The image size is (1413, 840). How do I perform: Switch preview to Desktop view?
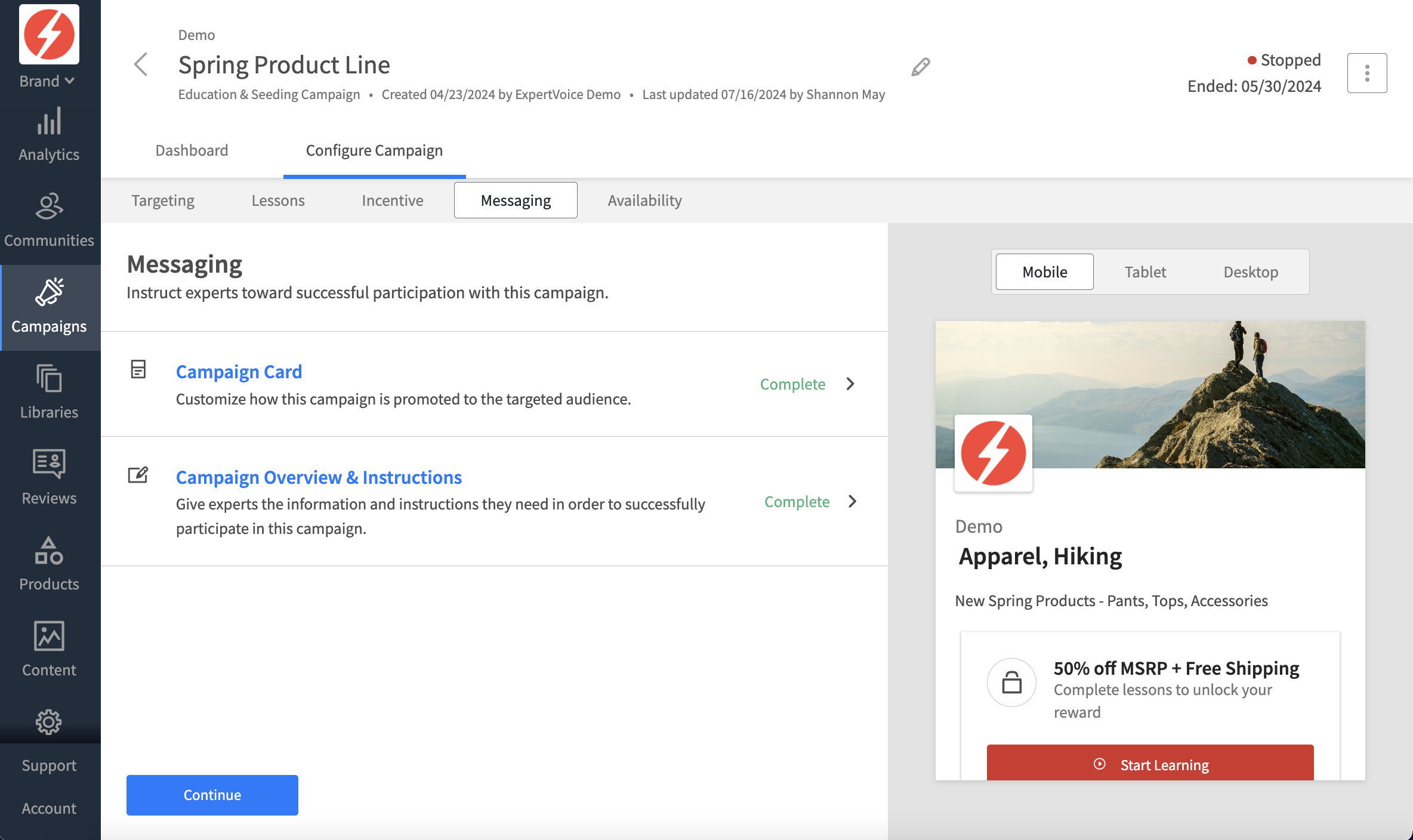coord(1251,271)
